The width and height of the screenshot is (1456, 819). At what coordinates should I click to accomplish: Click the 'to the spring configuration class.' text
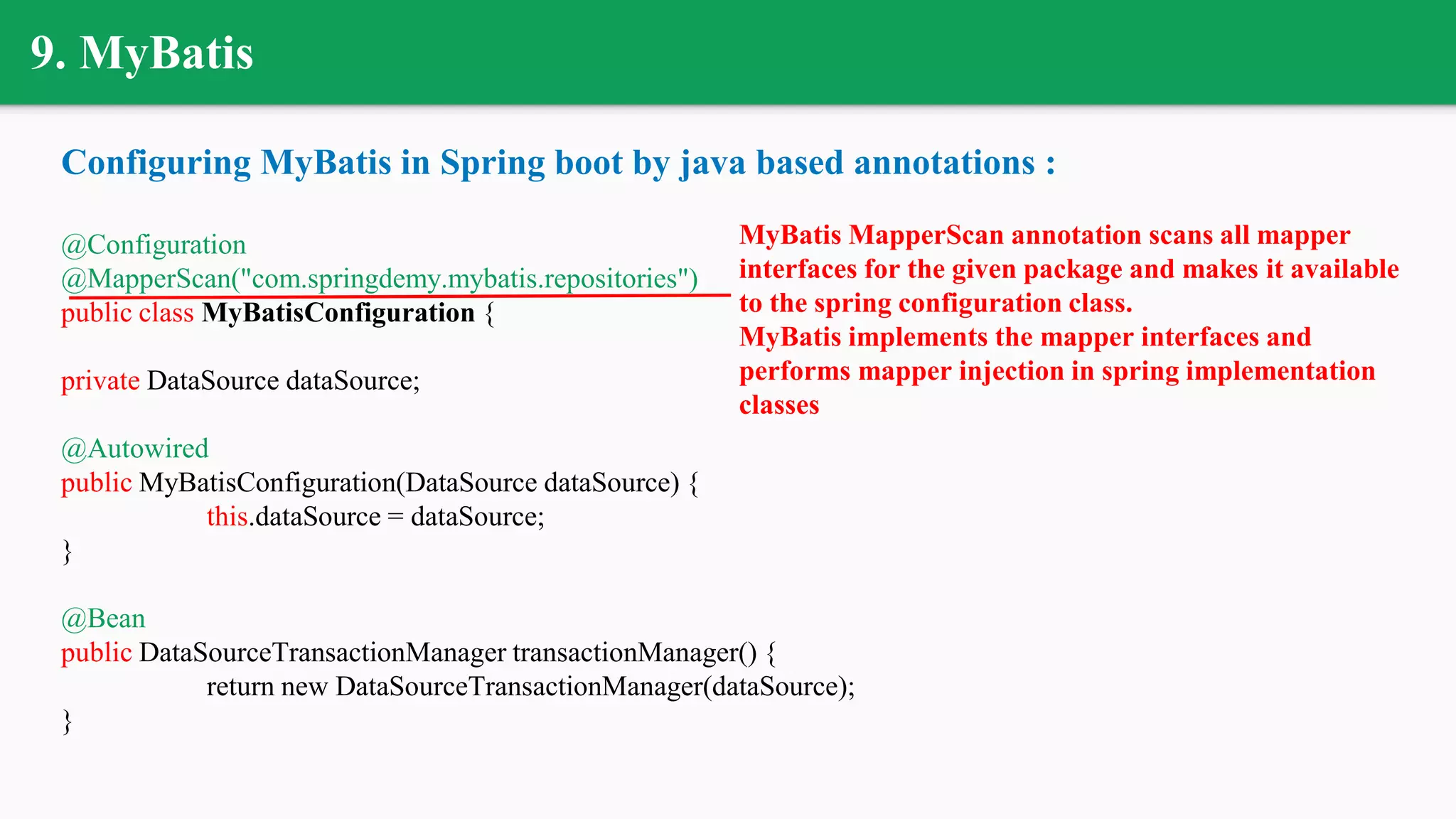[935, 304]
